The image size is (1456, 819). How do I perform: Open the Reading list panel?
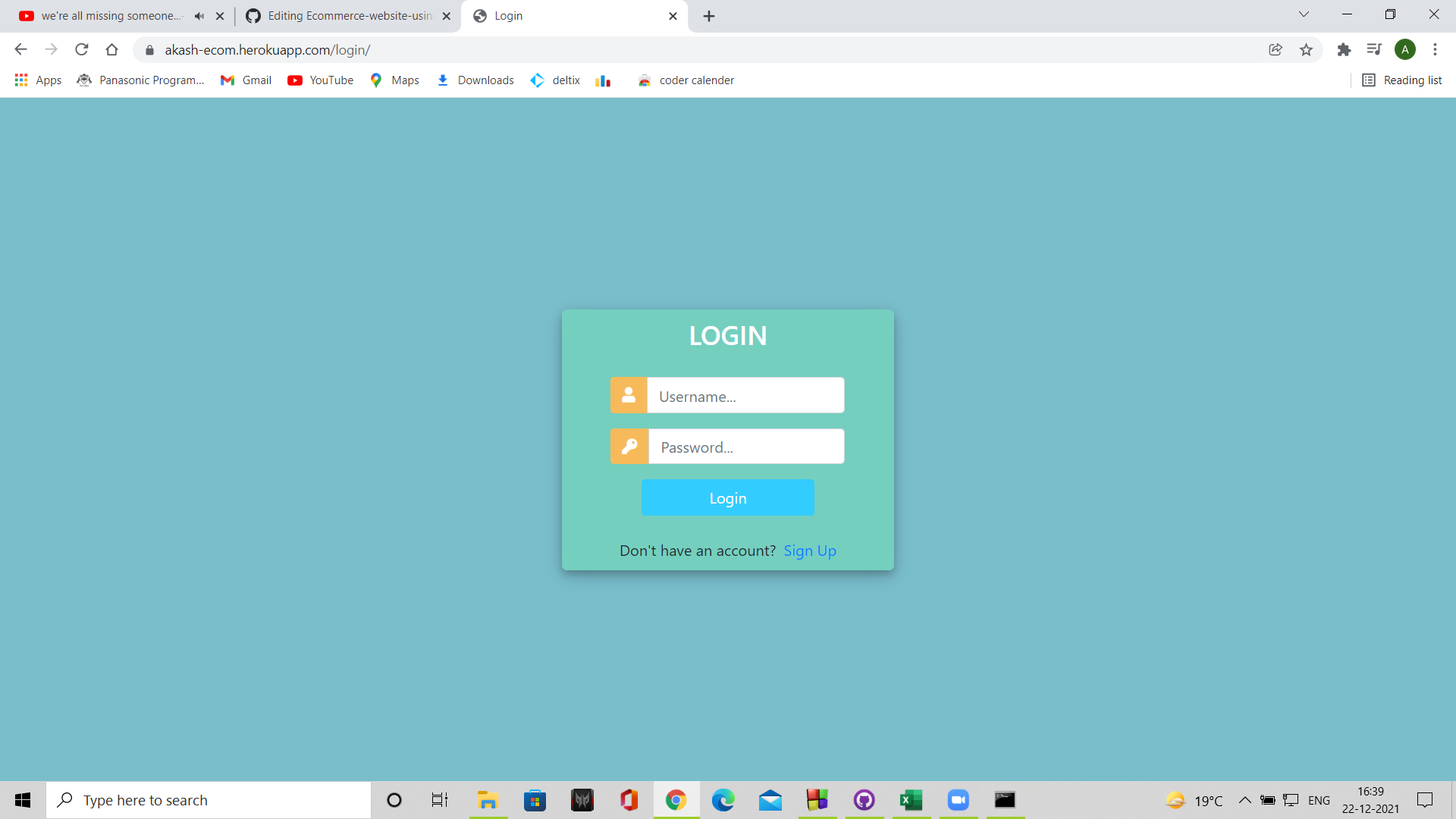coord(1402,80)
